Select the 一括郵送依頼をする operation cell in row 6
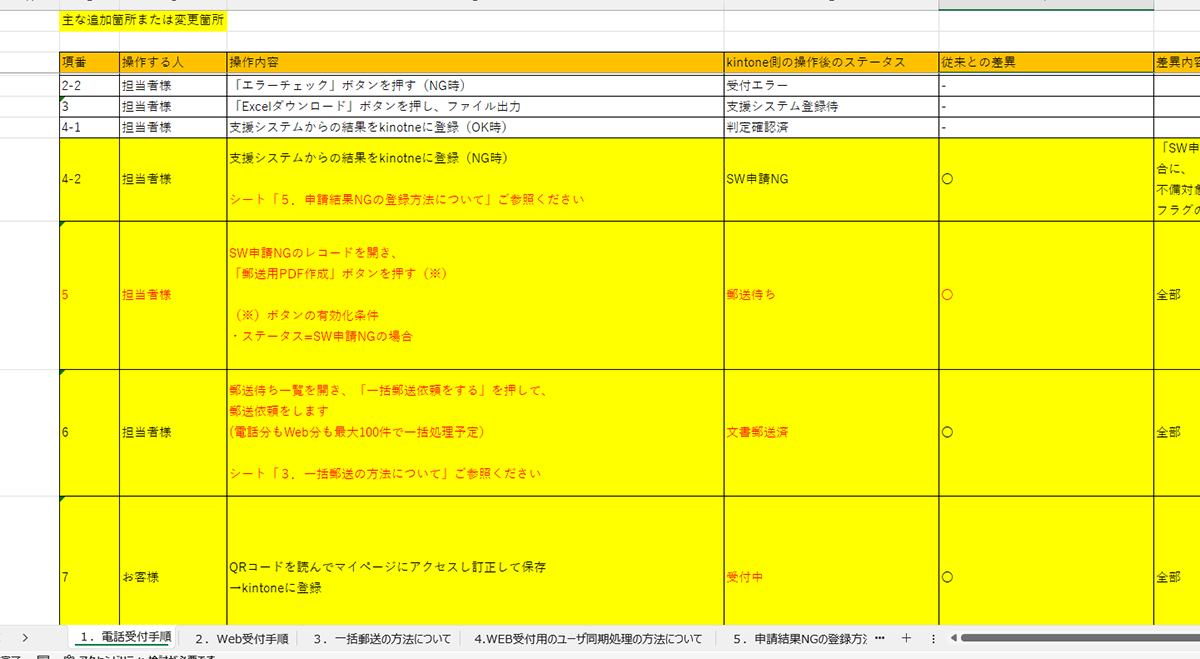This screenshot has height=659, width=1200. coord(474,432)
